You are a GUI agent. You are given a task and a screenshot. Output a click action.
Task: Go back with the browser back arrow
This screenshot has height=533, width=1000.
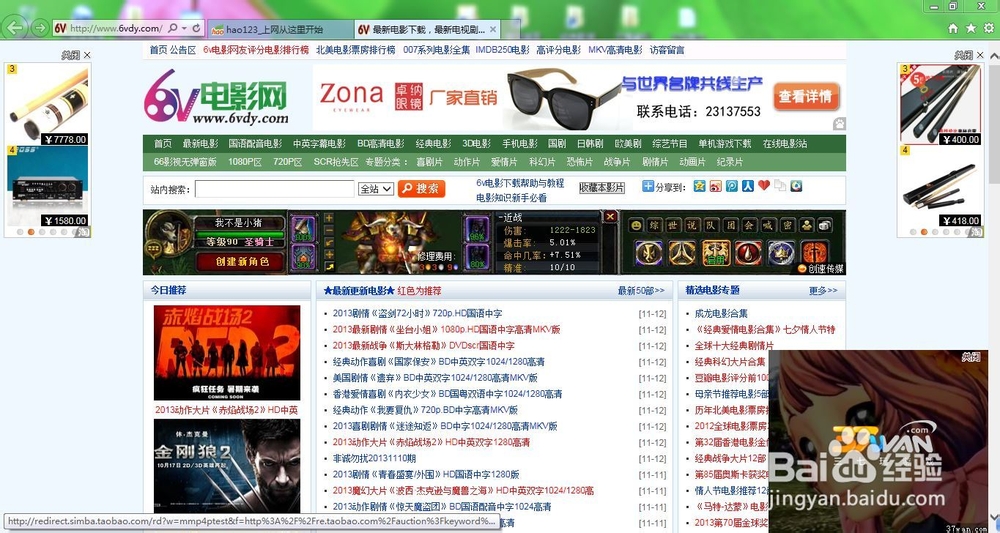click(15, 27)
